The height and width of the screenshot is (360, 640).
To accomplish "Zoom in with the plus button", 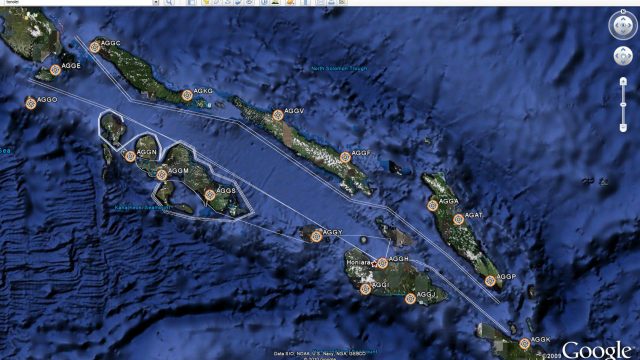I will tap(623, 81).
